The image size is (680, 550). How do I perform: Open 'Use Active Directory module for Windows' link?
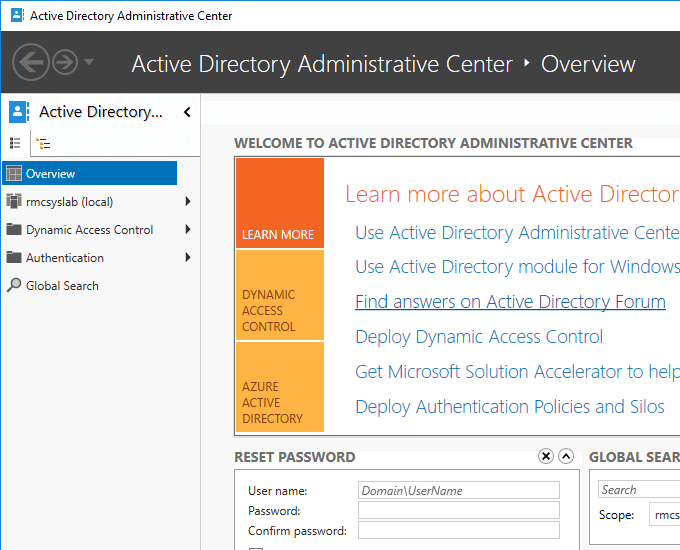(x=517, y=267)
